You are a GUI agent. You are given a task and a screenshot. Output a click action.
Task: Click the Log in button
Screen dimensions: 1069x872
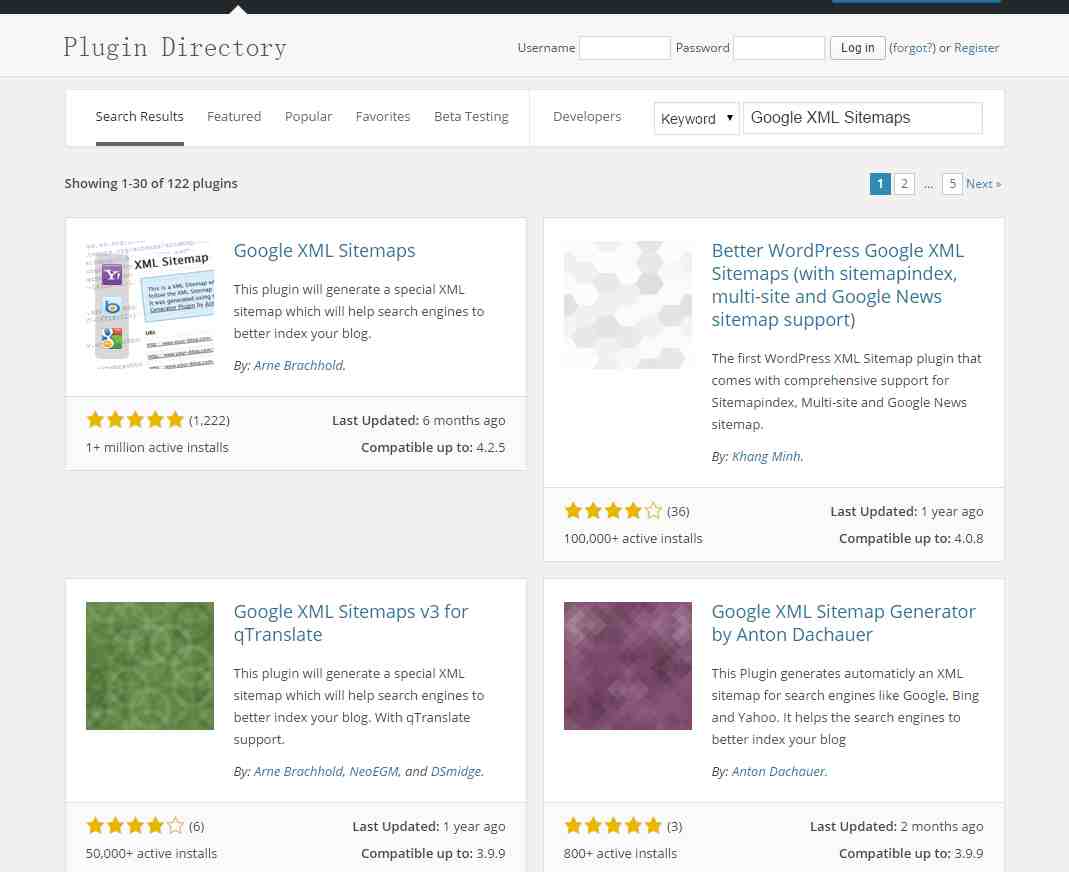[858, 48]
